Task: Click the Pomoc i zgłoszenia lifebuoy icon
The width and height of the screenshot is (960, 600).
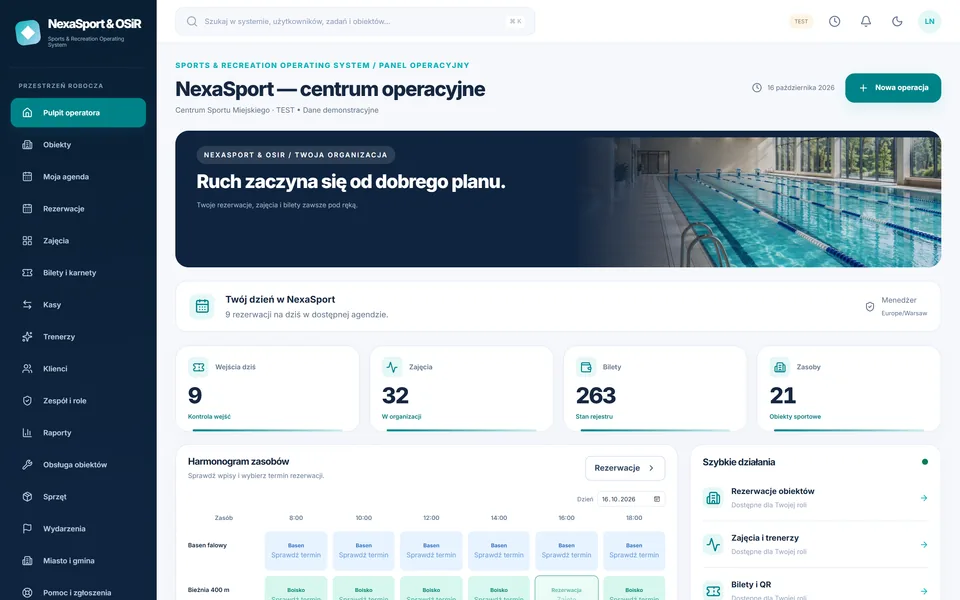Action: point(27,593)
